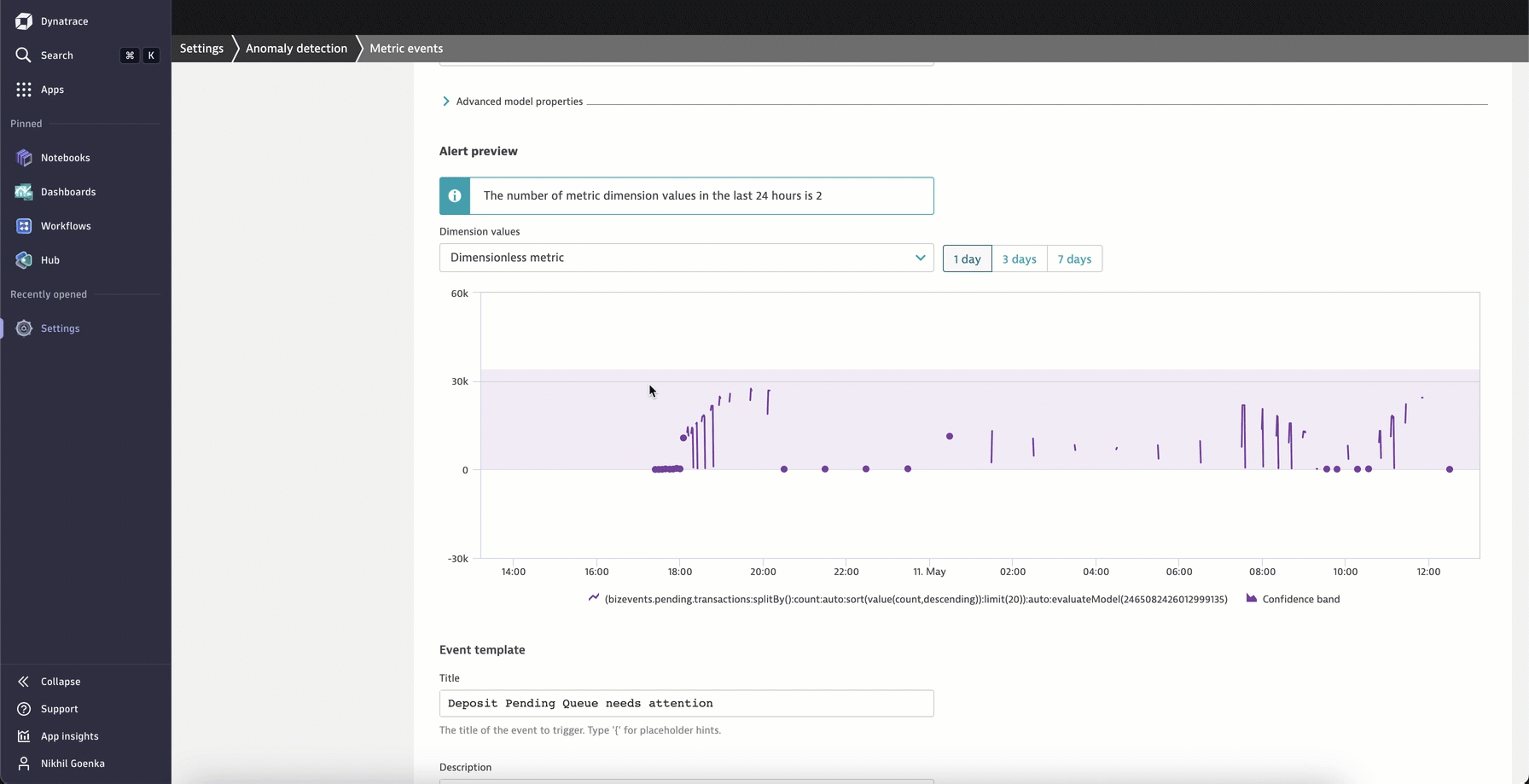Viewport: 1529px width, 784px height.
Task: Open the Apps launcher
Action: 52,89
